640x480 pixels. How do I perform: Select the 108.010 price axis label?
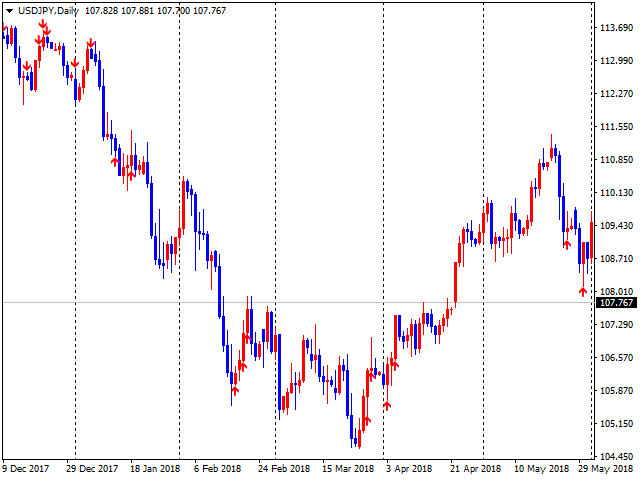tap(616, 292)
